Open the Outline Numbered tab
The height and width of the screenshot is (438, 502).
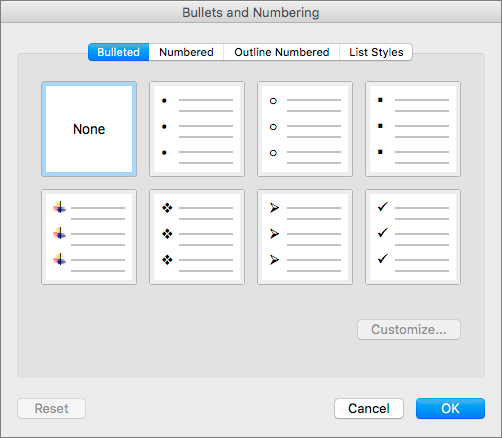pyautogui.click(x=282, y=52)
